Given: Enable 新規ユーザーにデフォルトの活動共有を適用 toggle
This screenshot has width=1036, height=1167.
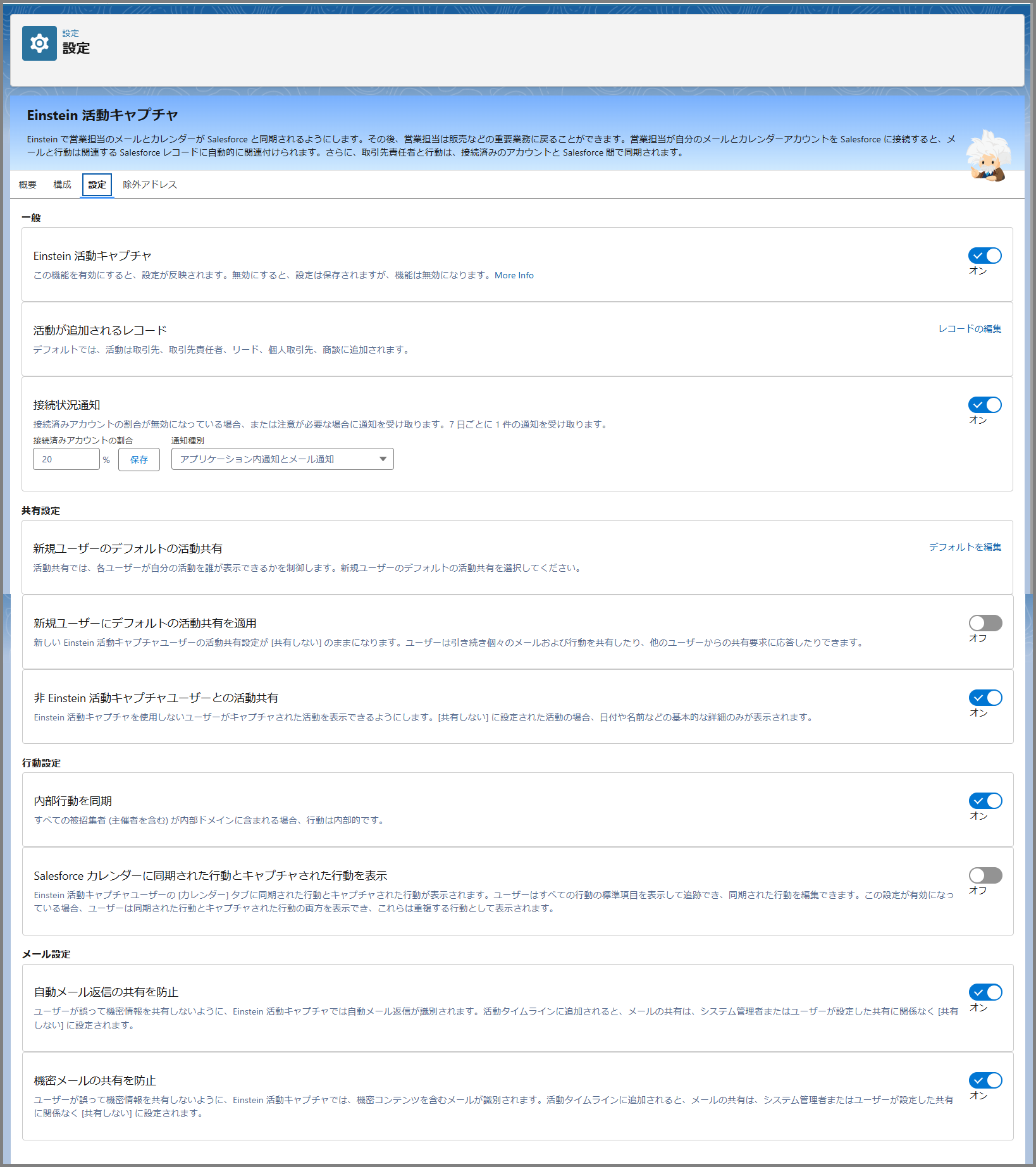Looking at the screenshot, I should [985, 623].
